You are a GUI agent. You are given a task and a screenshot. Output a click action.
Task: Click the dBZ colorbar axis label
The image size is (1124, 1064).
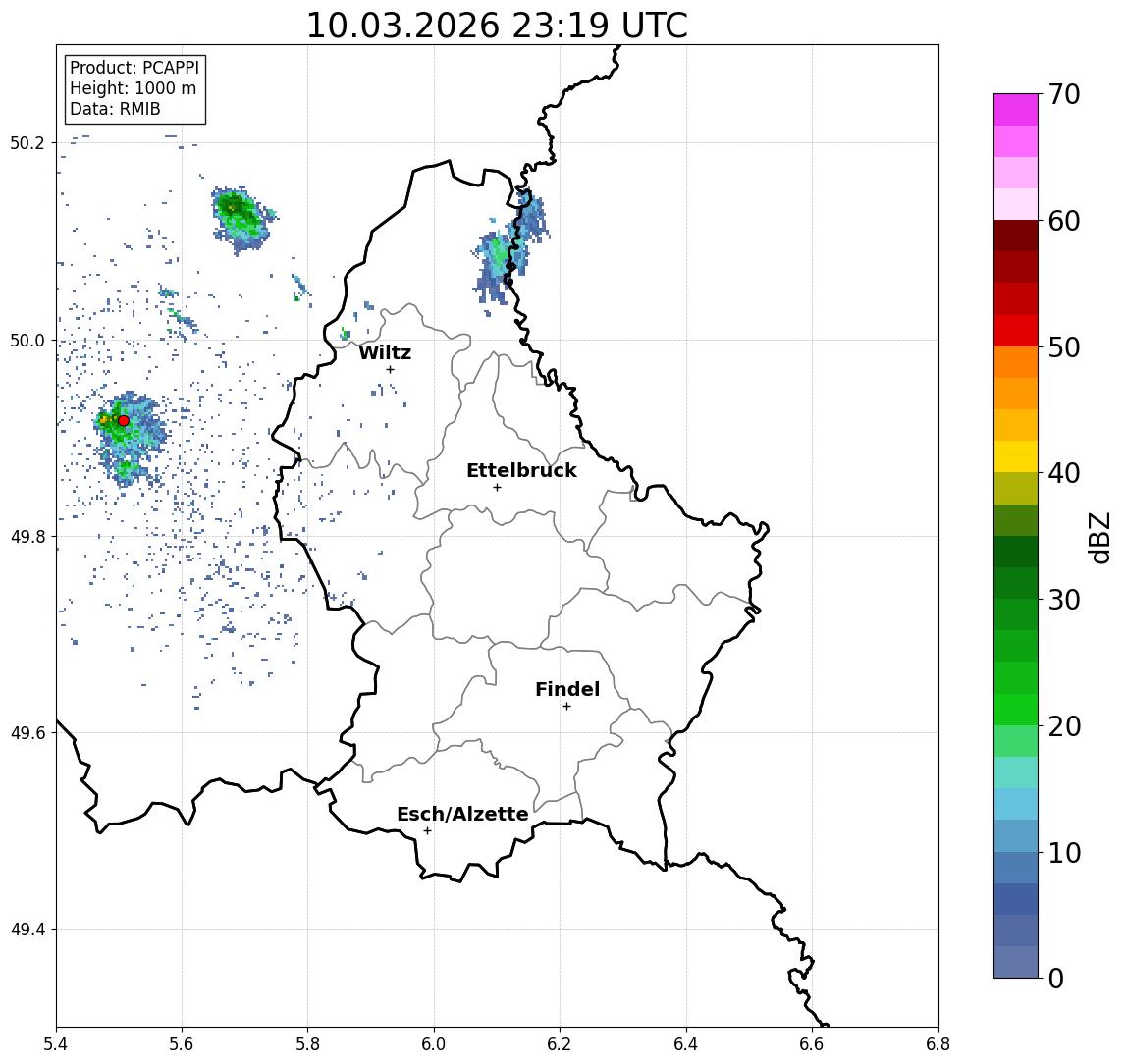point(1099,538)
